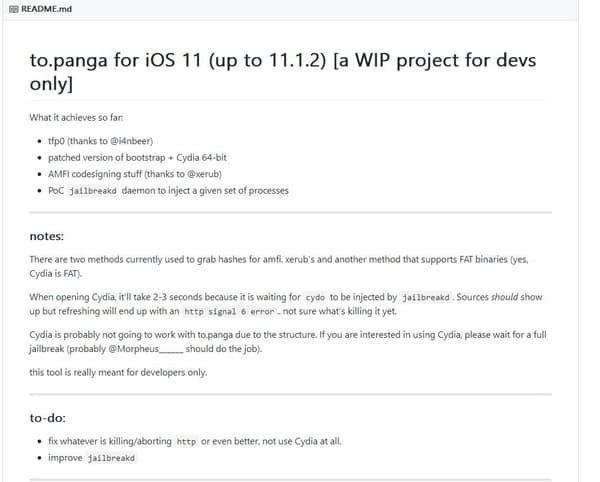Image resolution: width=600 pixels, height=482 pixels.
Task: Click the 'http signal 6 error' code
Action: tap(229, 312)
